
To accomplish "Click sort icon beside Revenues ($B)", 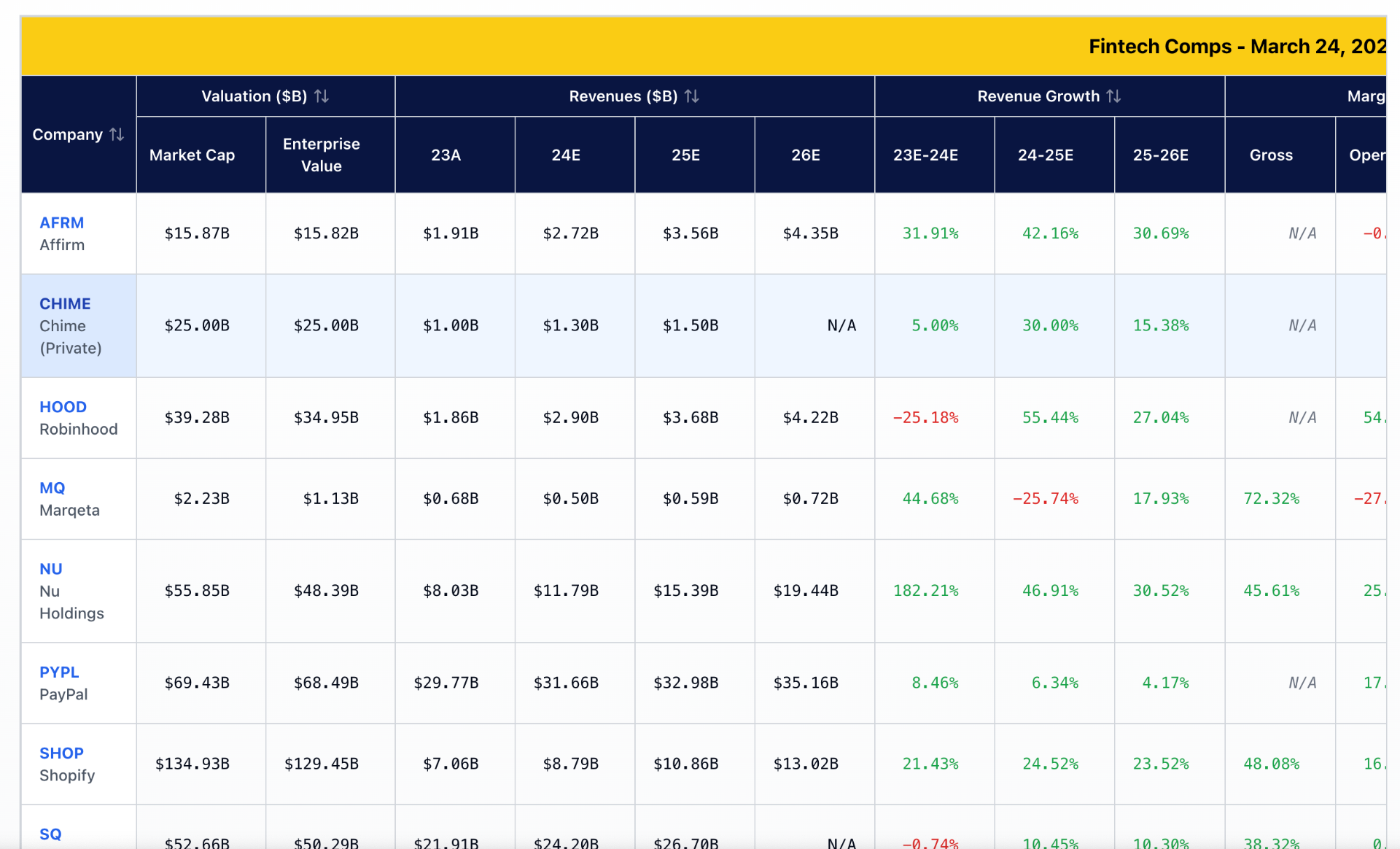I will [x=692, y=96].
